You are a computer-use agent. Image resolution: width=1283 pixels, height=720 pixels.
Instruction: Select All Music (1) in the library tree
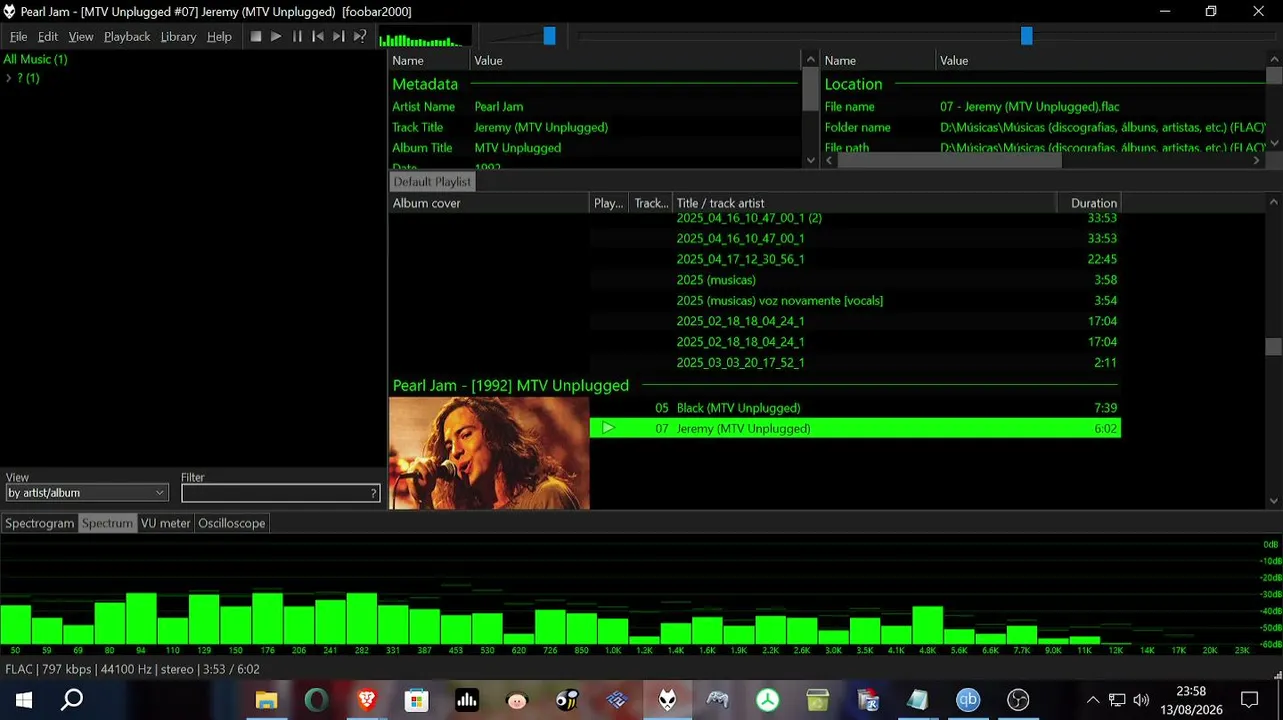click(36, 59)
